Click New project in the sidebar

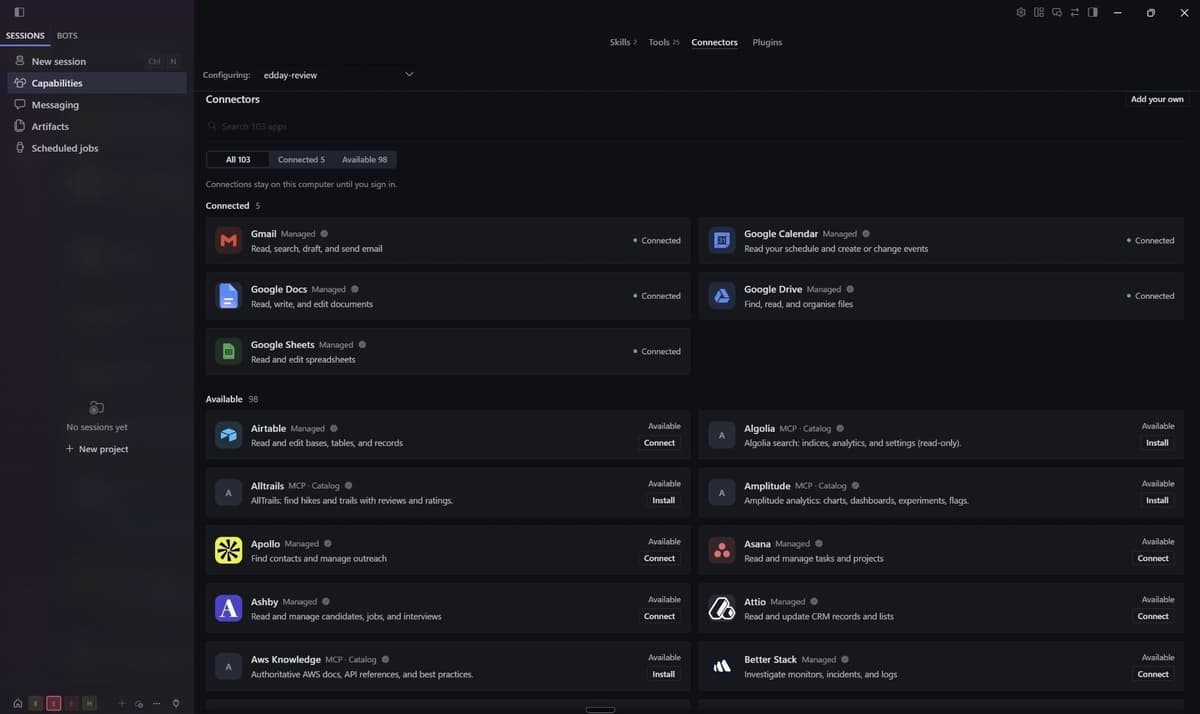97,449
